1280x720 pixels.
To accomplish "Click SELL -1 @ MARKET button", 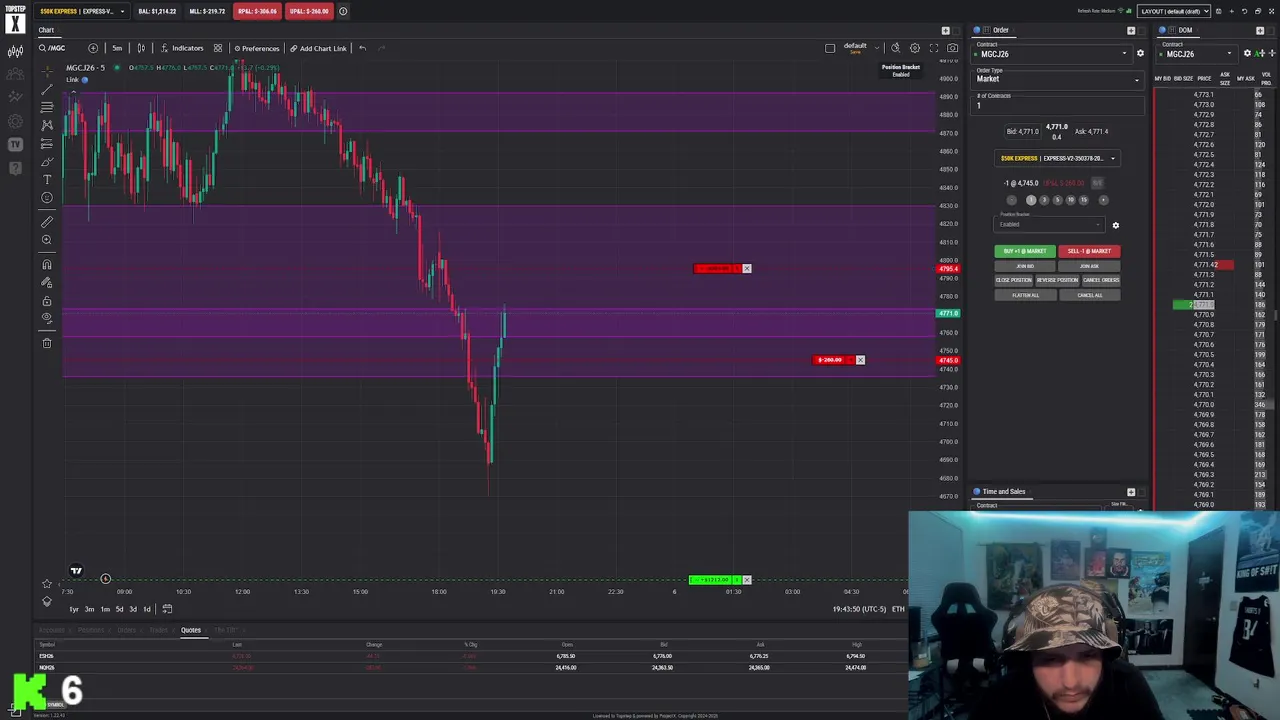I will (1089, 251).
